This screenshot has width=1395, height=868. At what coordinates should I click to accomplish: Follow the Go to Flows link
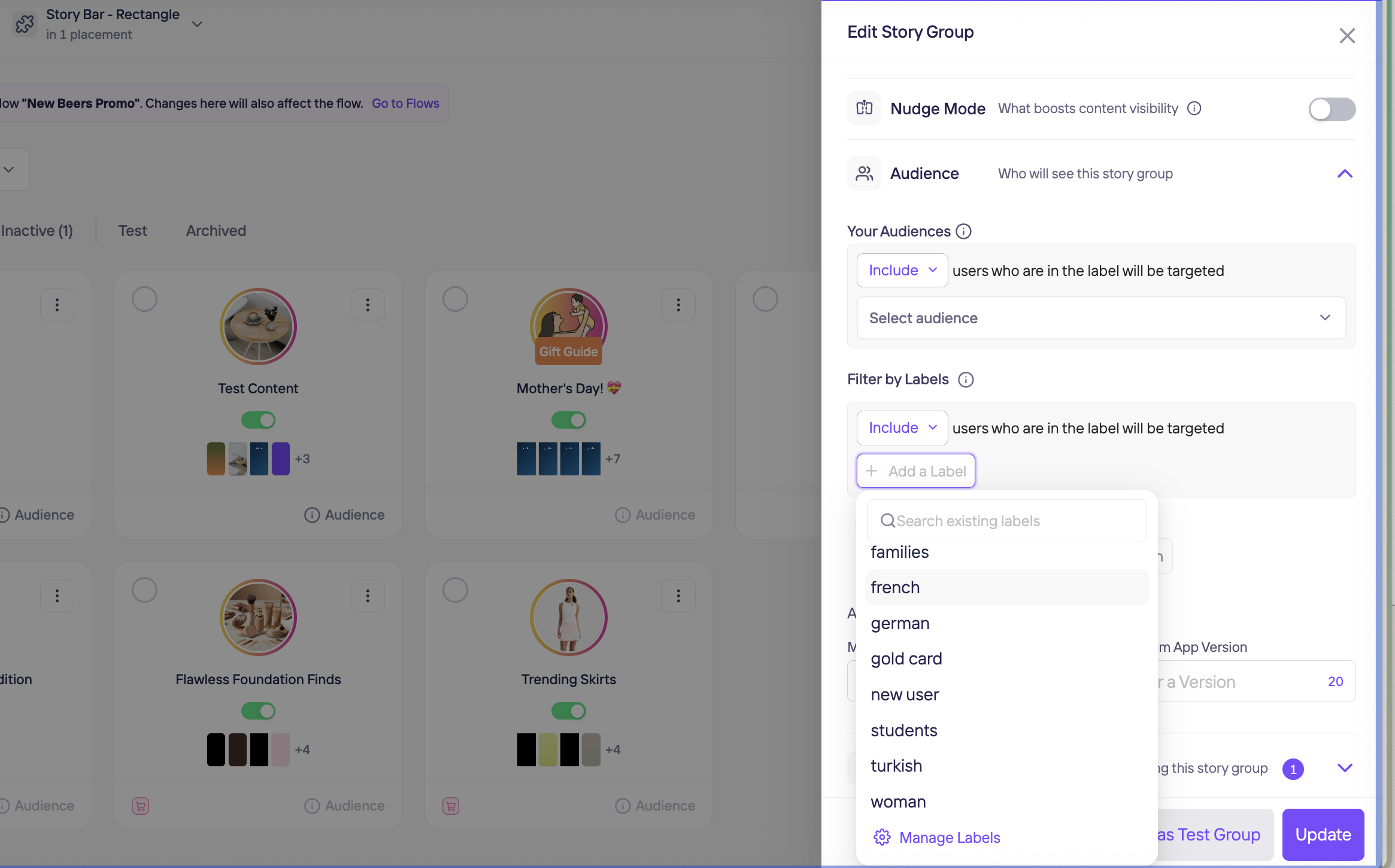tap(405, 103)
